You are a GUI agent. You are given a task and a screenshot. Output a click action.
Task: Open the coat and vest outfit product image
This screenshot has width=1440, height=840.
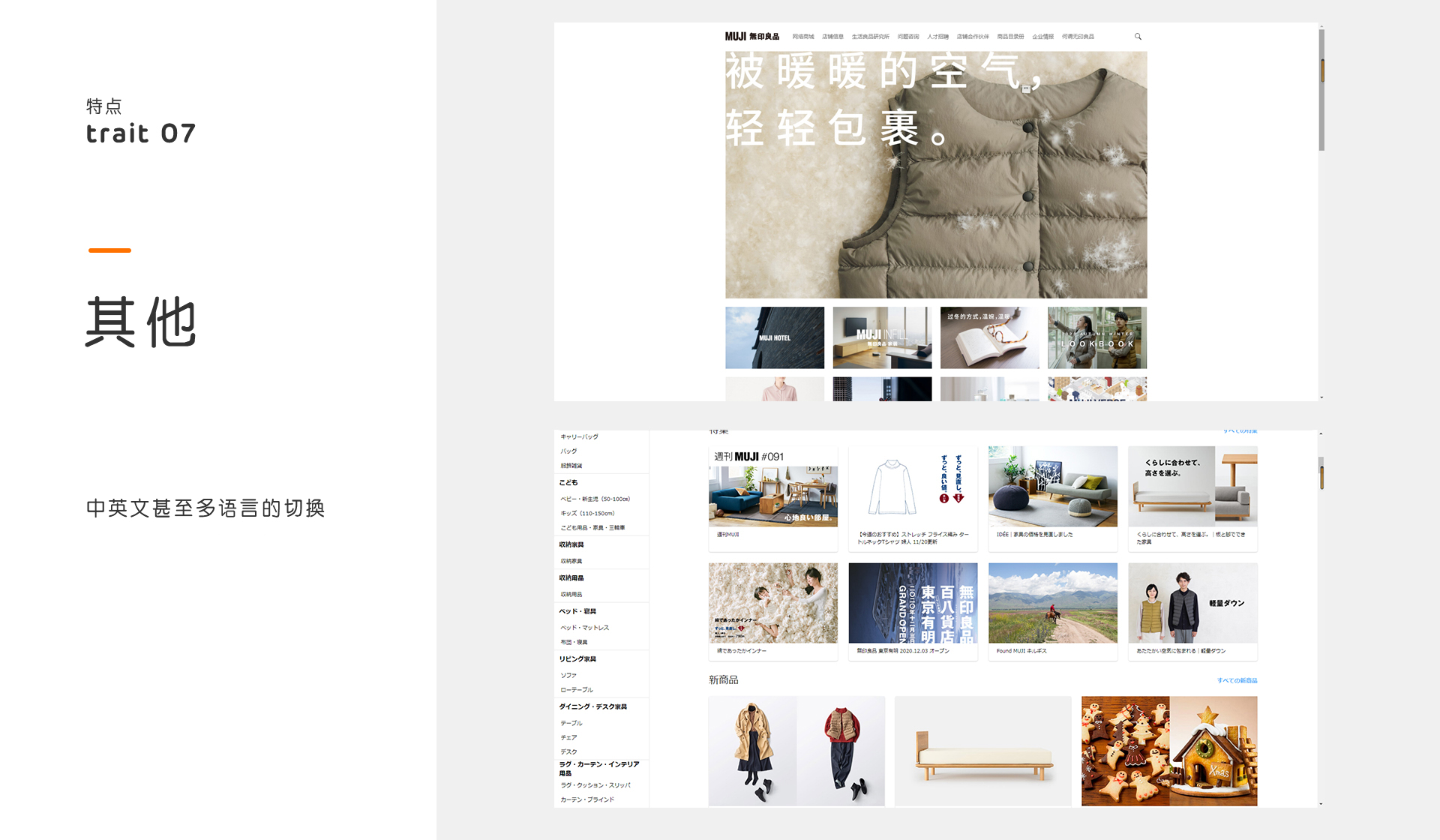coord(796,751)
